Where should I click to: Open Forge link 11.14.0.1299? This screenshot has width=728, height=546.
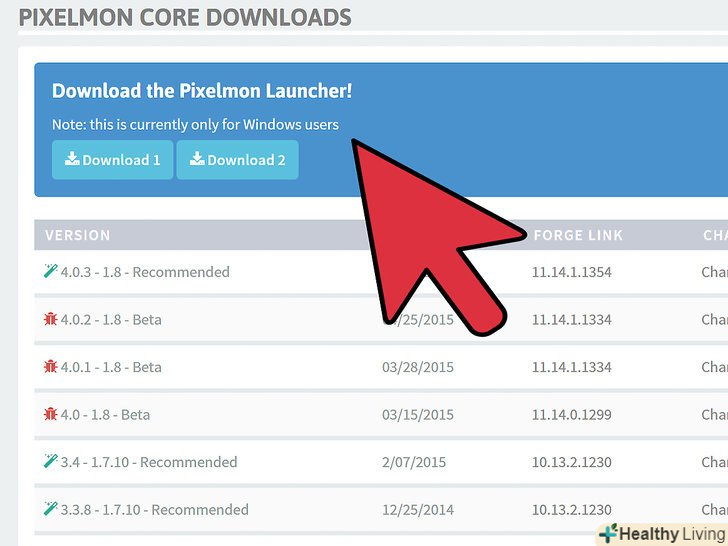(x=572, y=415)
